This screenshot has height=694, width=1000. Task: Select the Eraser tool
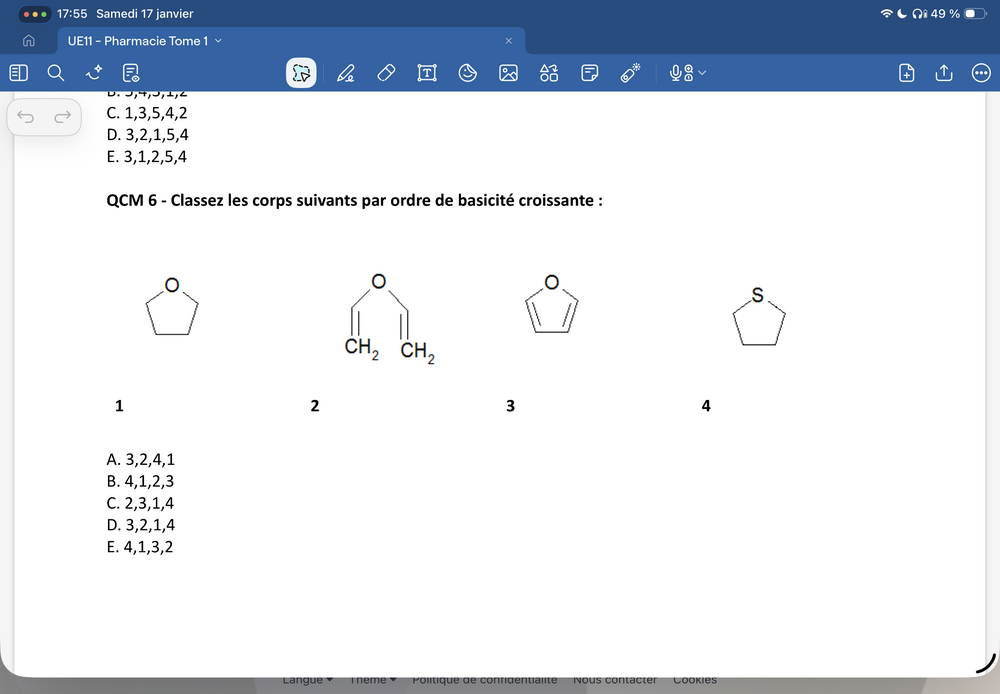click(386, 72)
